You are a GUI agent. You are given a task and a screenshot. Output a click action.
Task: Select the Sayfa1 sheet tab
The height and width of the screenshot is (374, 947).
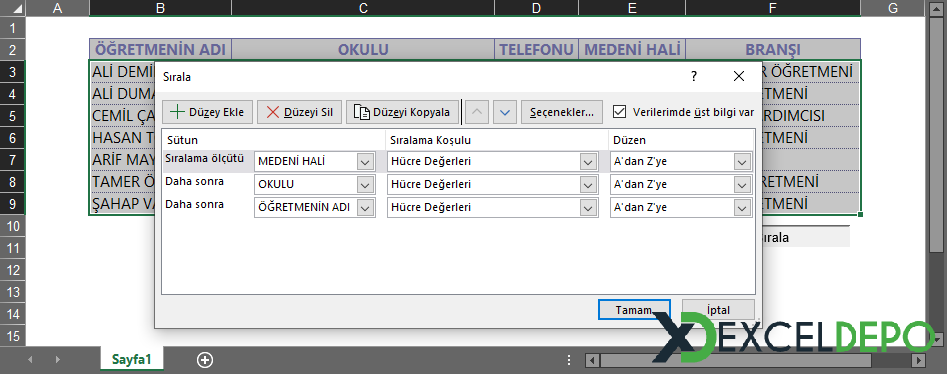tap(131, 359)
